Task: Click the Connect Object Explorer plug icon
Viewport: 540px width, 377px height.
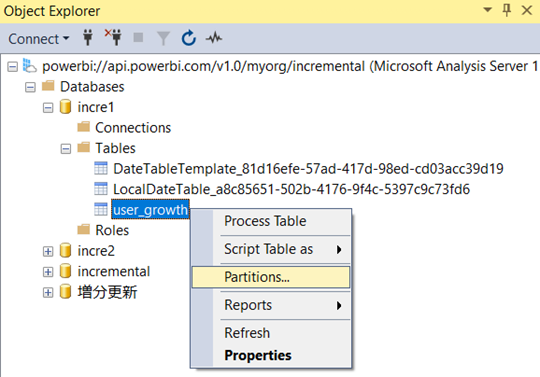Action: [88, 38]
